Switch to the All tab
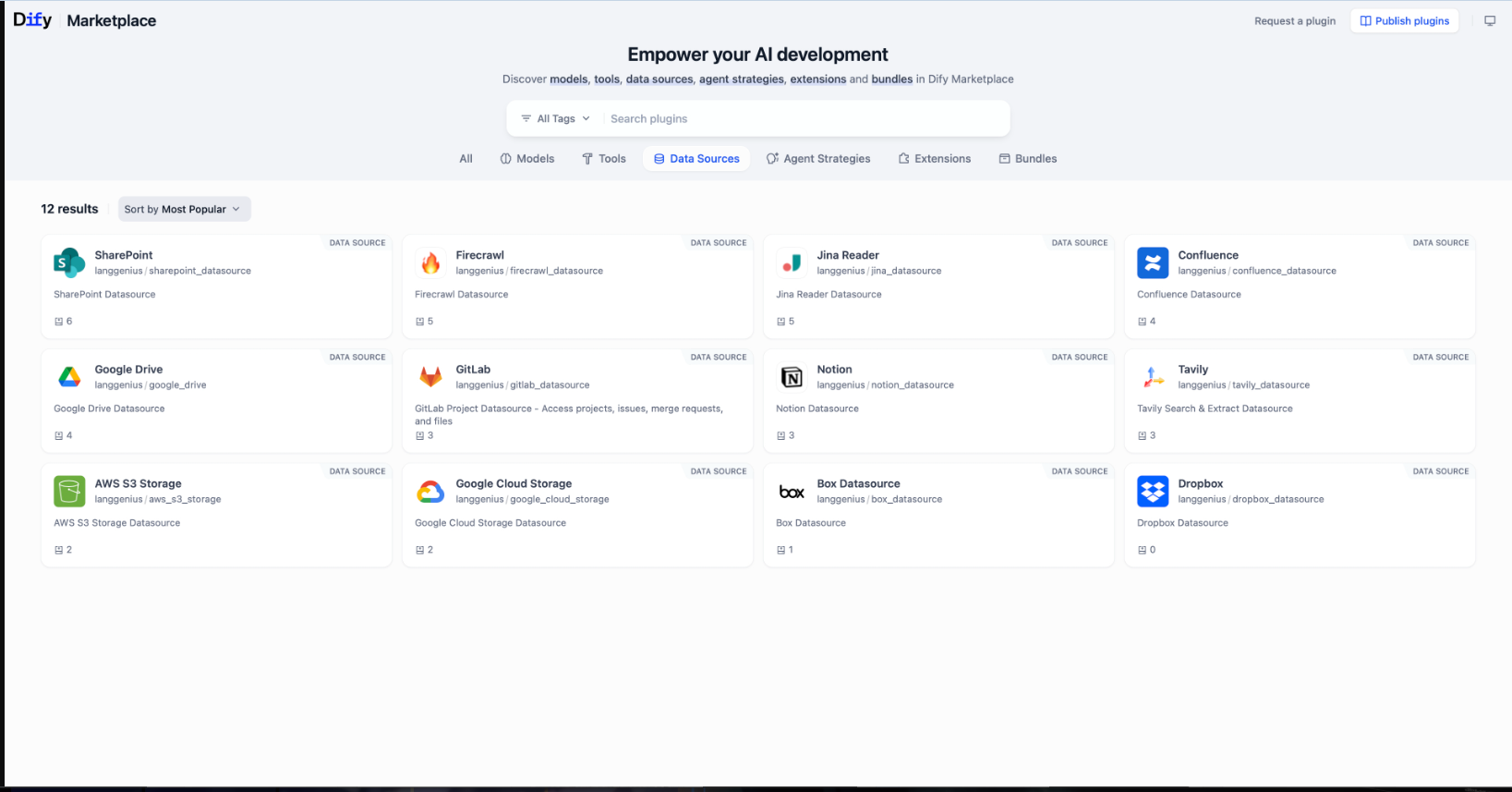Viewport: 1512px width, 792px height. [x=466, y=159]
